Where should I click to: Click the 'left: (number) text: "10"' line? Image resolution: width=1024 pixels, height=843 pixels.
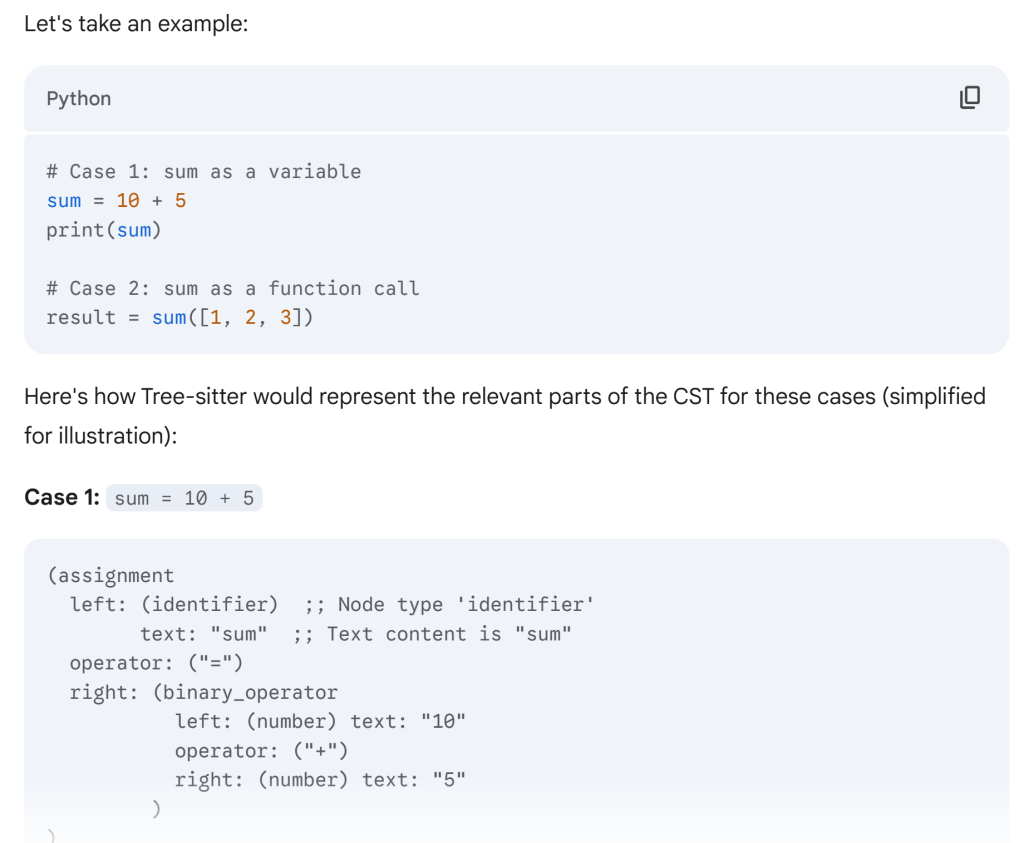[320, 721]
